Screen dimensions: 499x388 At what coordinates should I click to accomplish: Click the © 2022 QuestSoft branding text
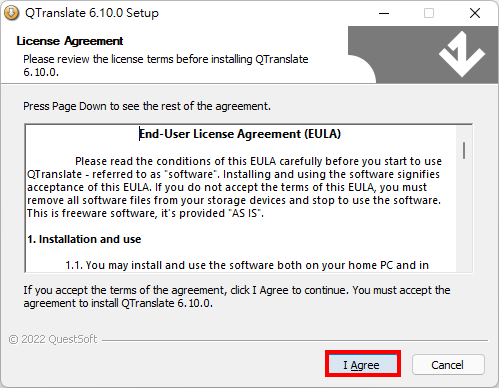click(x=53, y=339)
